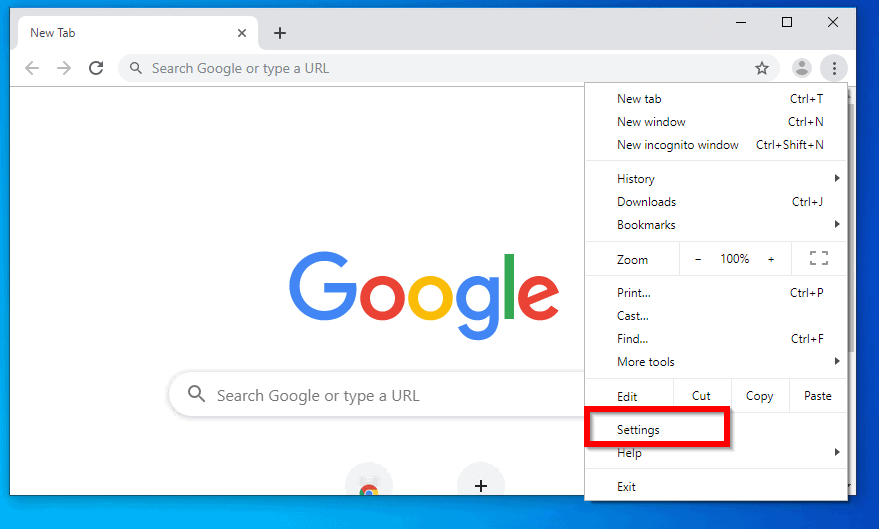Click Paste in the Edit row
Screen dimensions: 879x529
[x=818, y=396]
